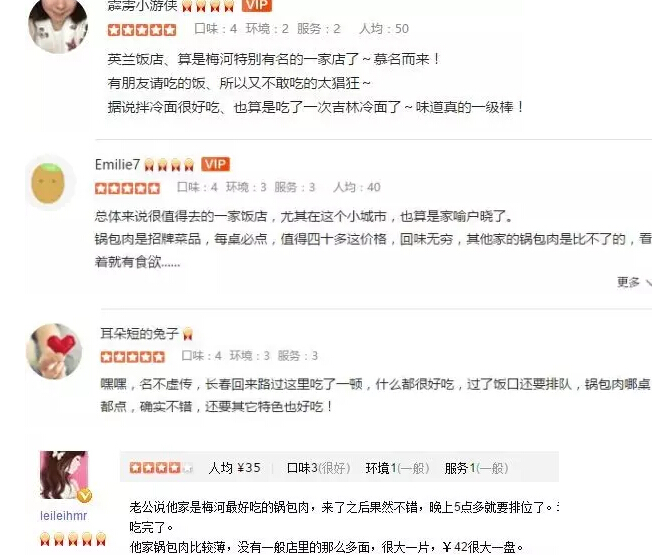Click leileihmr's anime girl avatar

pyautogui.click(x=64, y=475)
